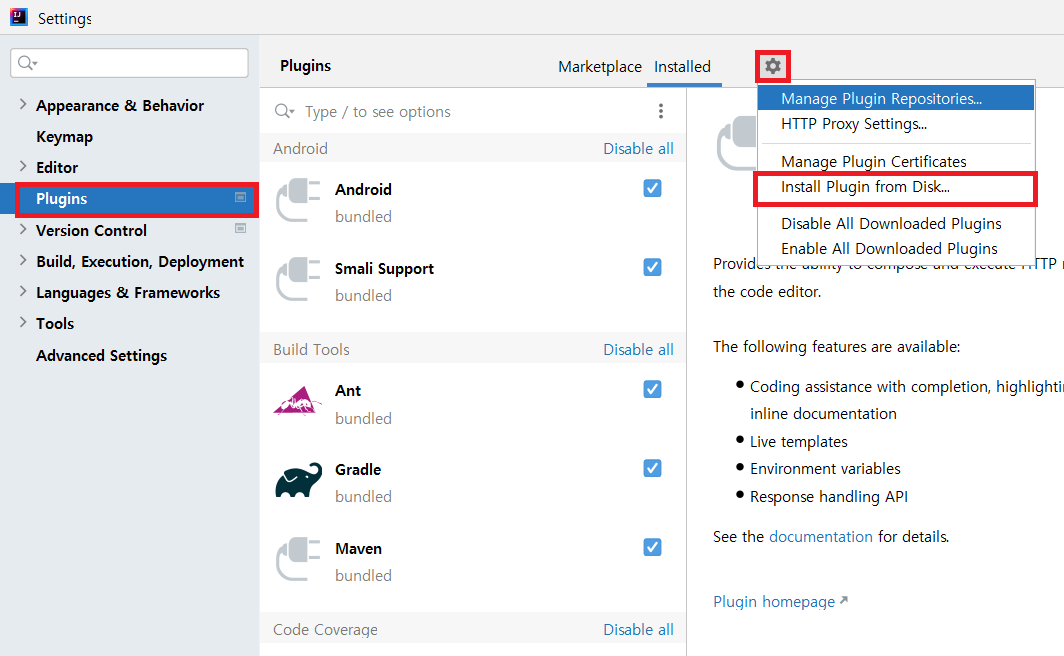
Task: Select Keymap in settings tree
Action: pos(64,137)
